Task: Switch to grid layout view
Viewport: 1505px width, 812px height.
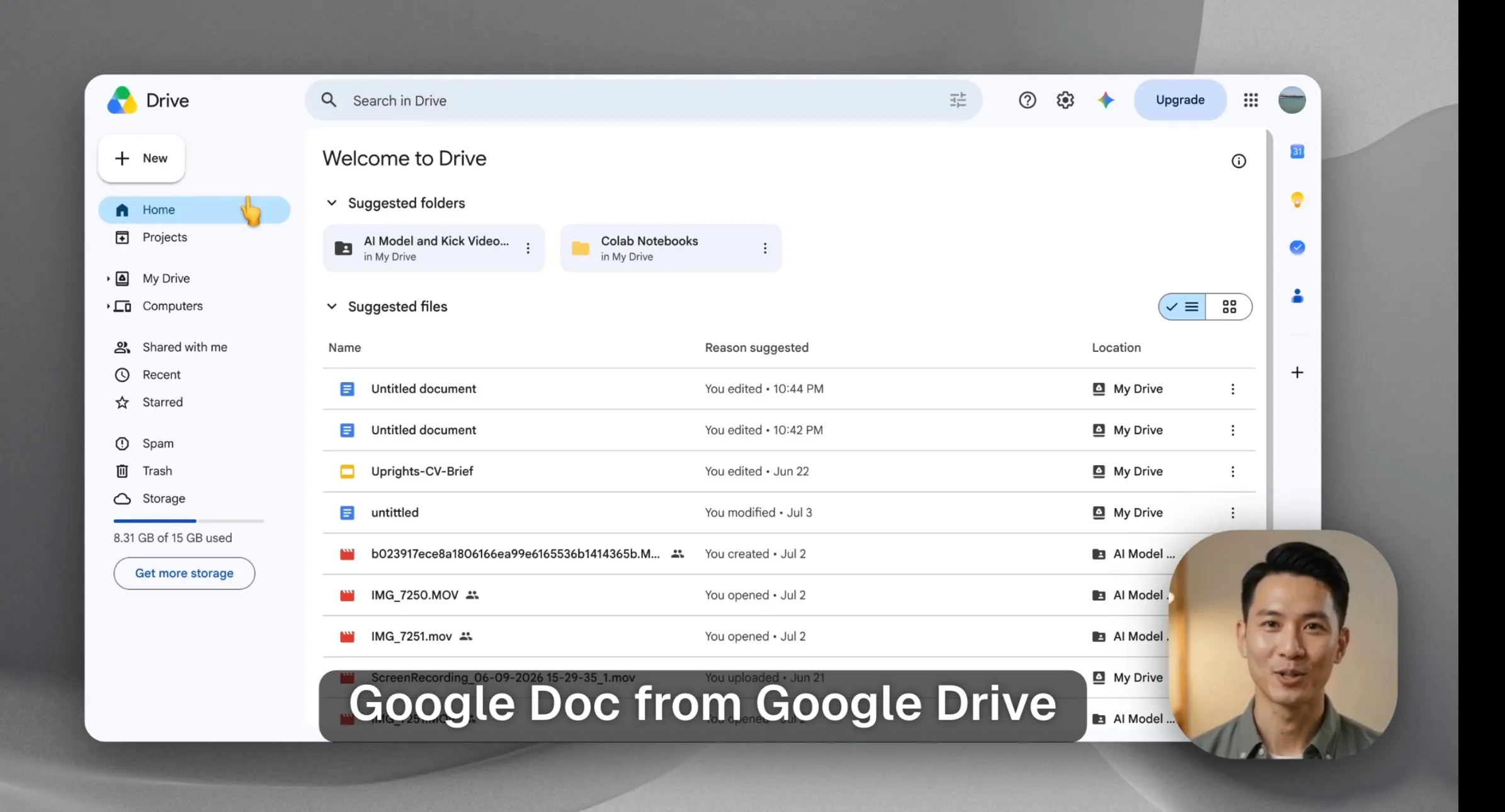Action: pos(1229,307)
